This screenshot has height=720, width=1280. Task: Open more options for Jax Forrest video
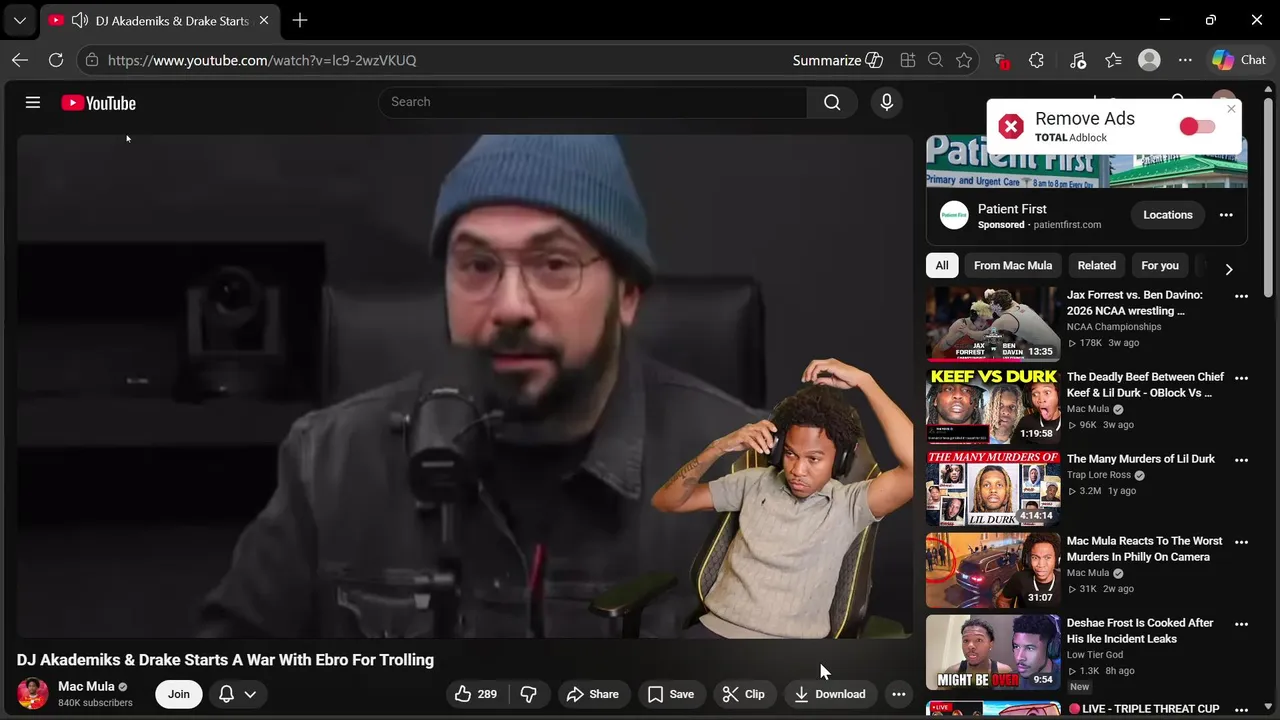click(x=1241, y=296)
